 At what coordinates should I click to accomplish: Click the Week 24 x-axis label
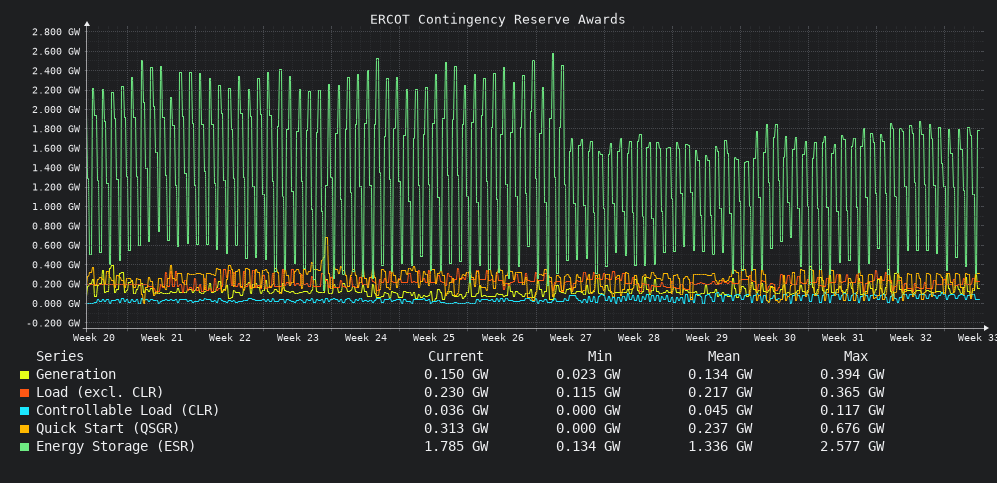(366, 338)
